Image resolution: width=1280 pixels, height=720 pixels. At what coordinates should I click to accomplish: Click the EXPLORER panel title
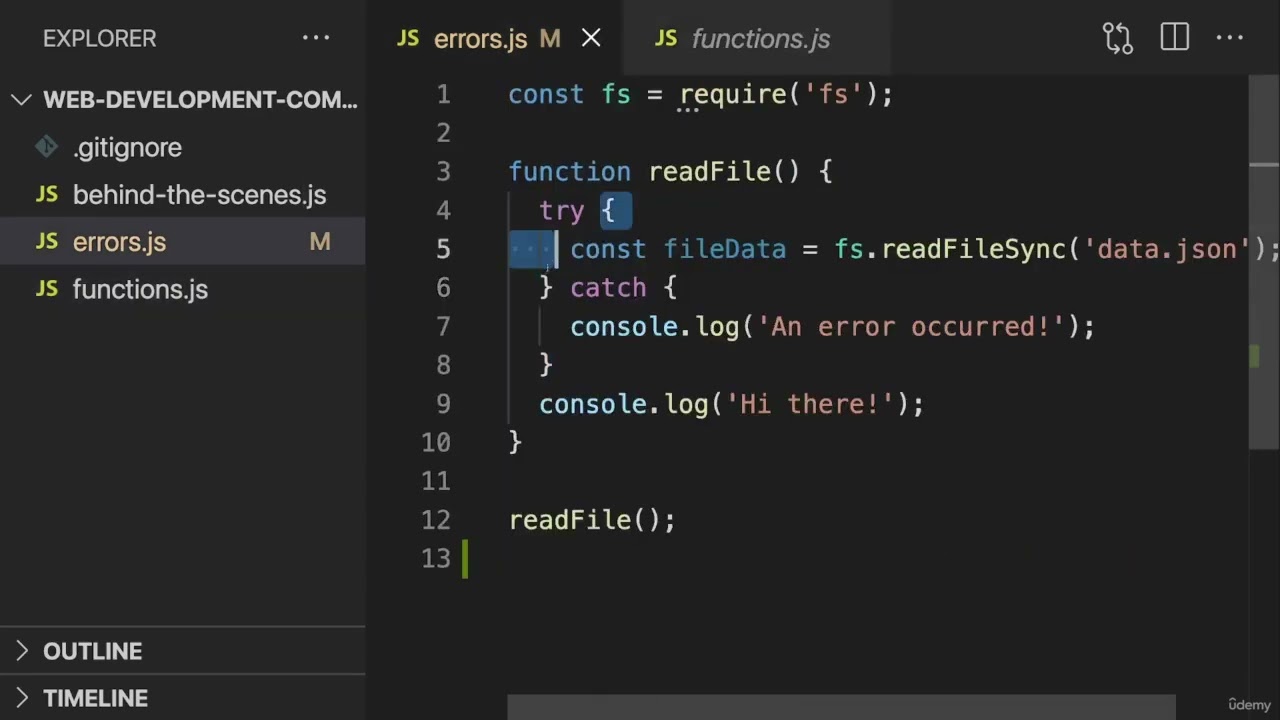(100, 38)
